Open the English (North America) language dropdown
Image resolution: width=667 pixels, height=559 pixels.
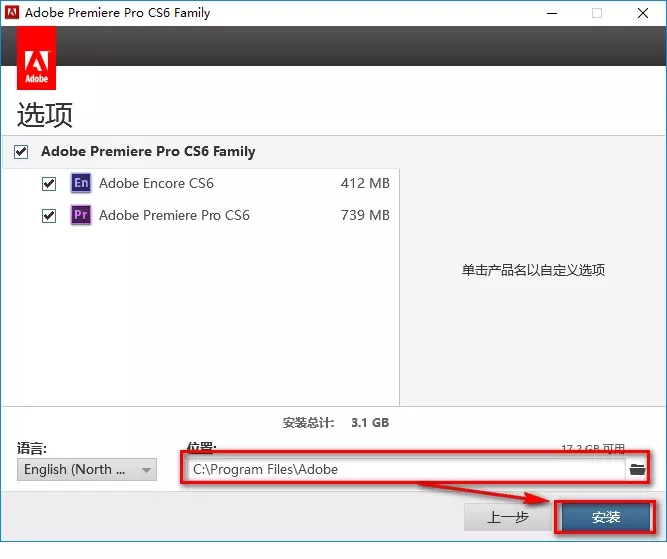pos(87,469)
